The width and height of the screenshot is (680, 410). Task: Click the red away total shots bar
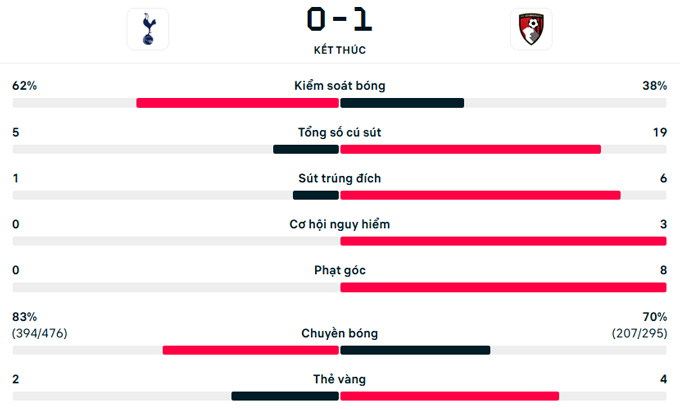tap(470, 149)
